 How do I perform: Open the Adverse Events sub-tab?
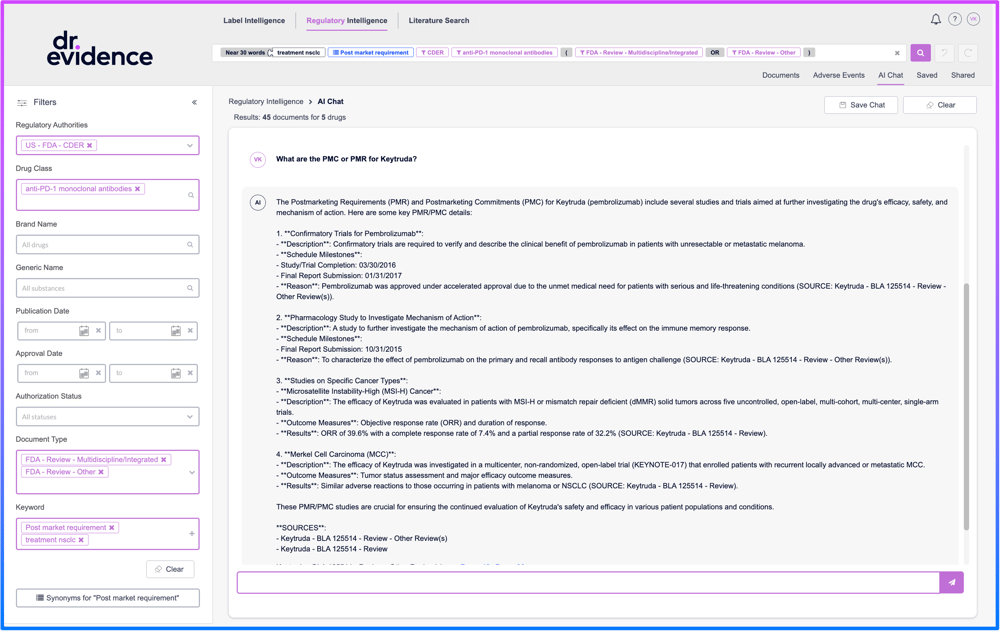(839, 75)
